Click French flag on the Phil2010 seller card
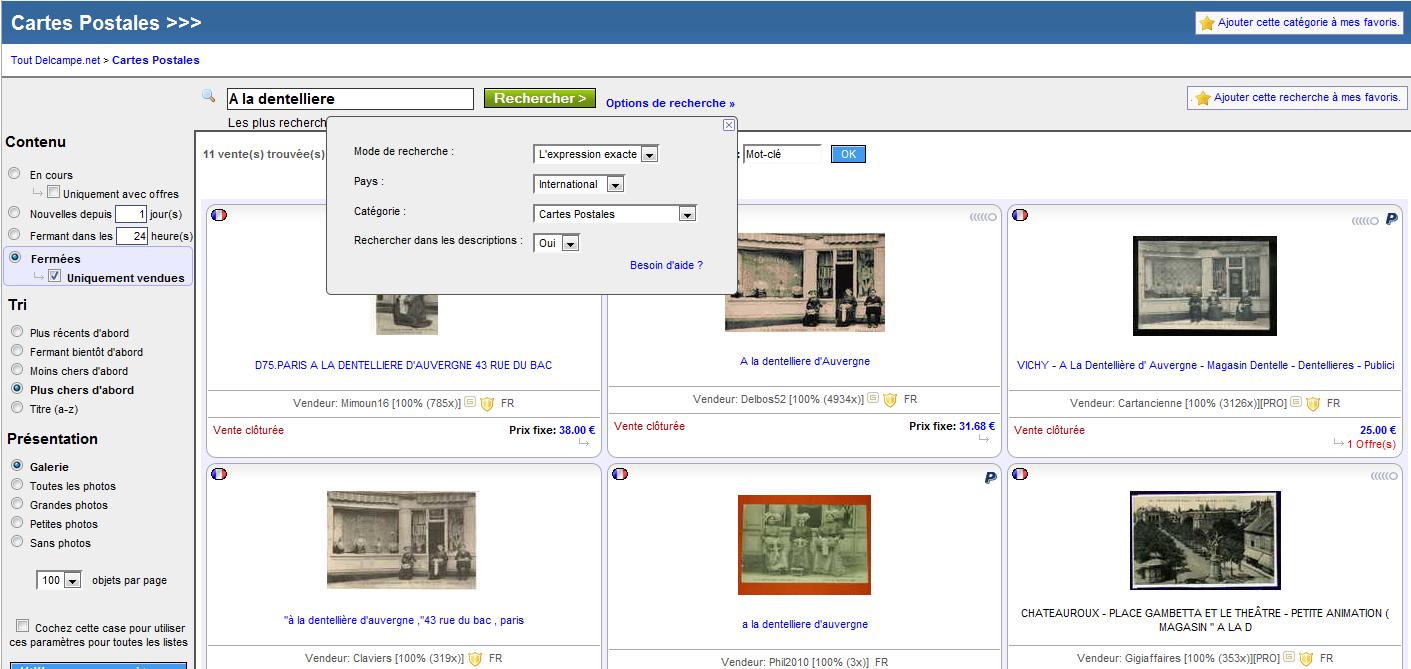 pyautogui.click(x=620, y=473)
